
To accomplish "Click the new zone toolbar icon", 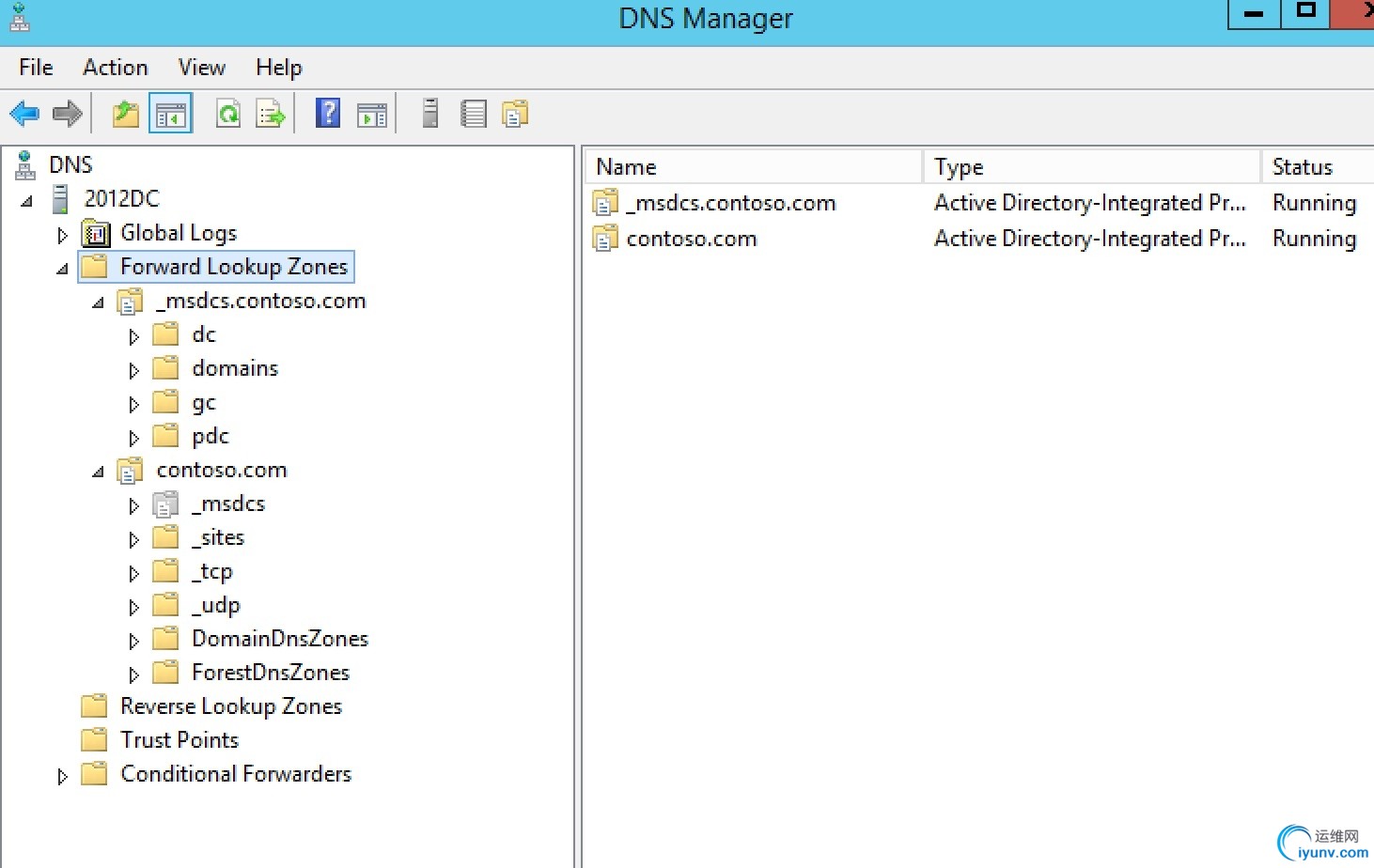I will pyautogui.click(x=515, y=115).
